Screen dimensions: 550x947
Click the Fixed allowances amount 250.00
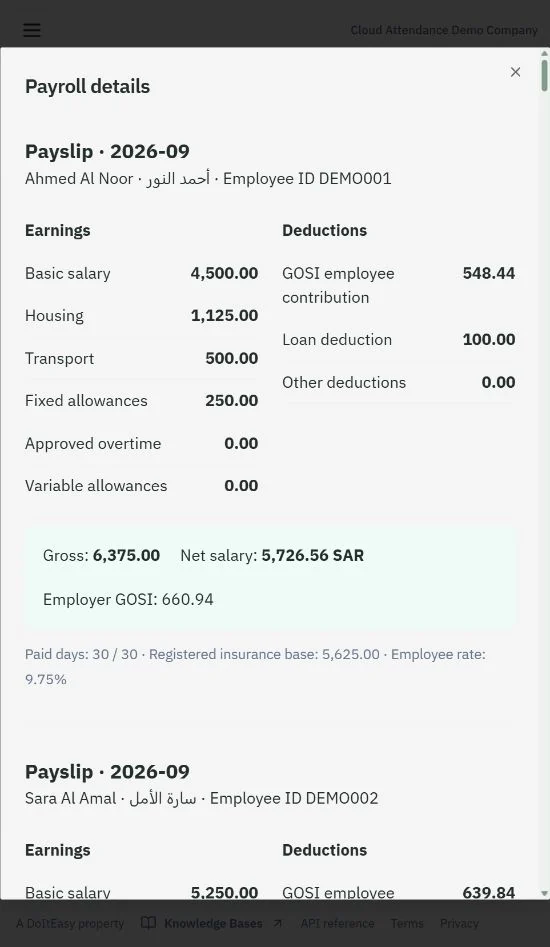232,400
